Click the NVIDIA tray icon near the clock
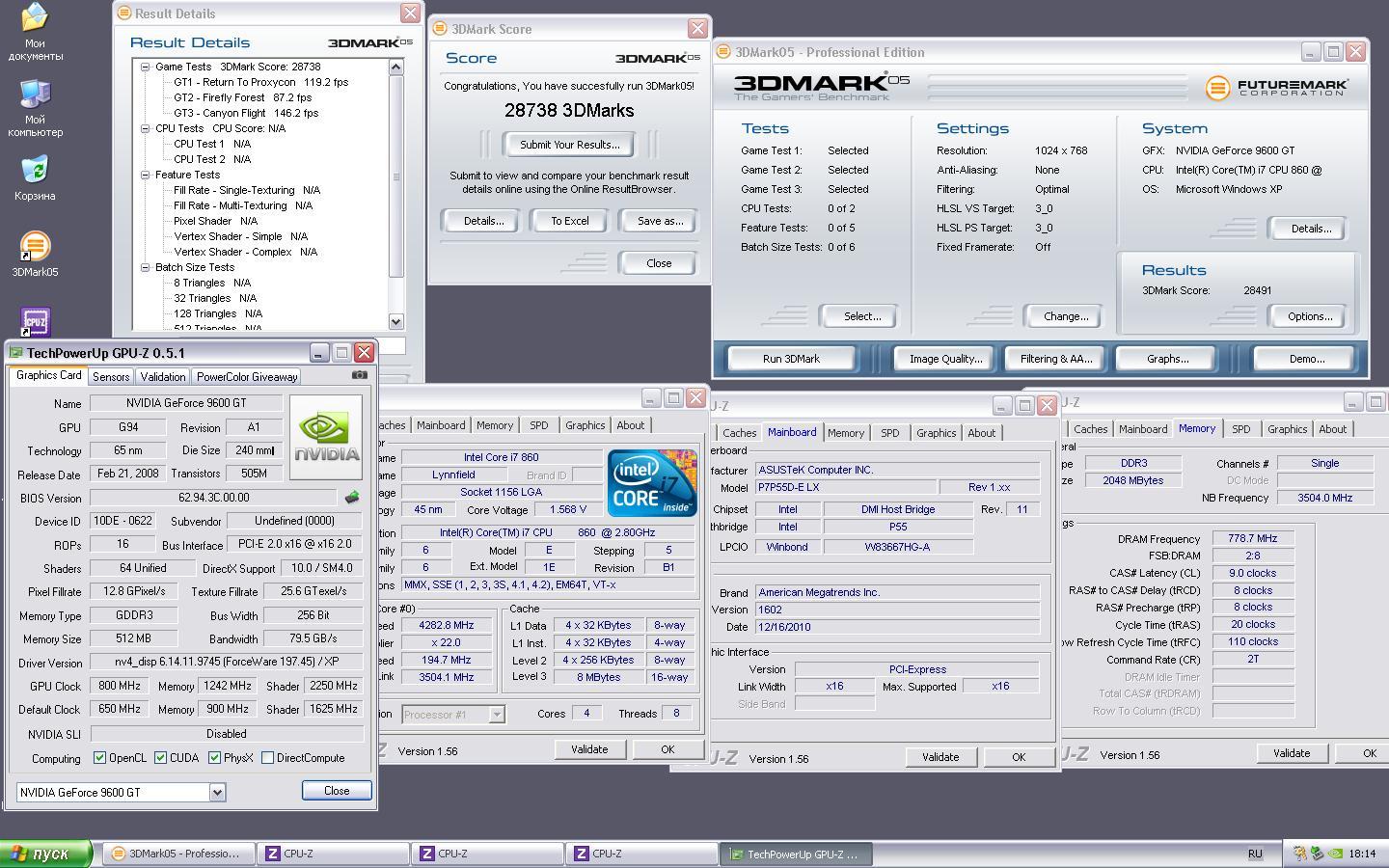Screen dimensions: 1389x868 [1336, 854]
